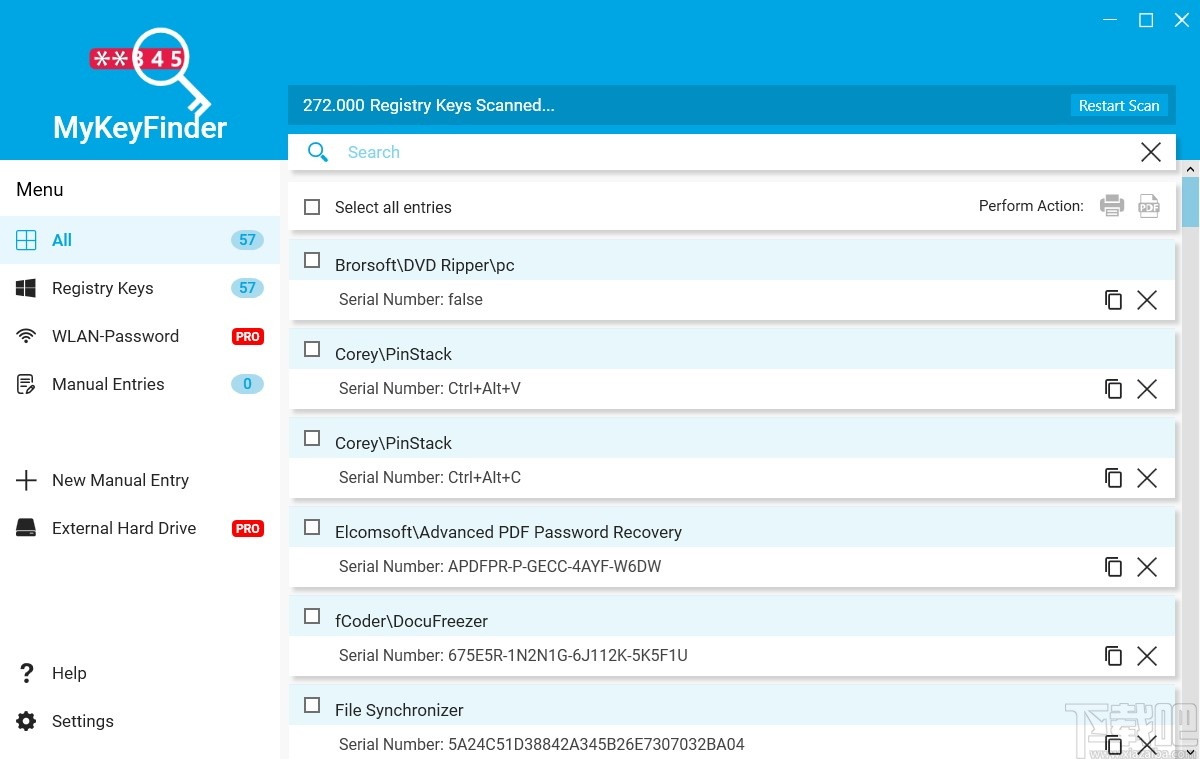Click the Settings gear icon
The width and height of the screenshot is (1200, 759).
(x=27, y=721)
